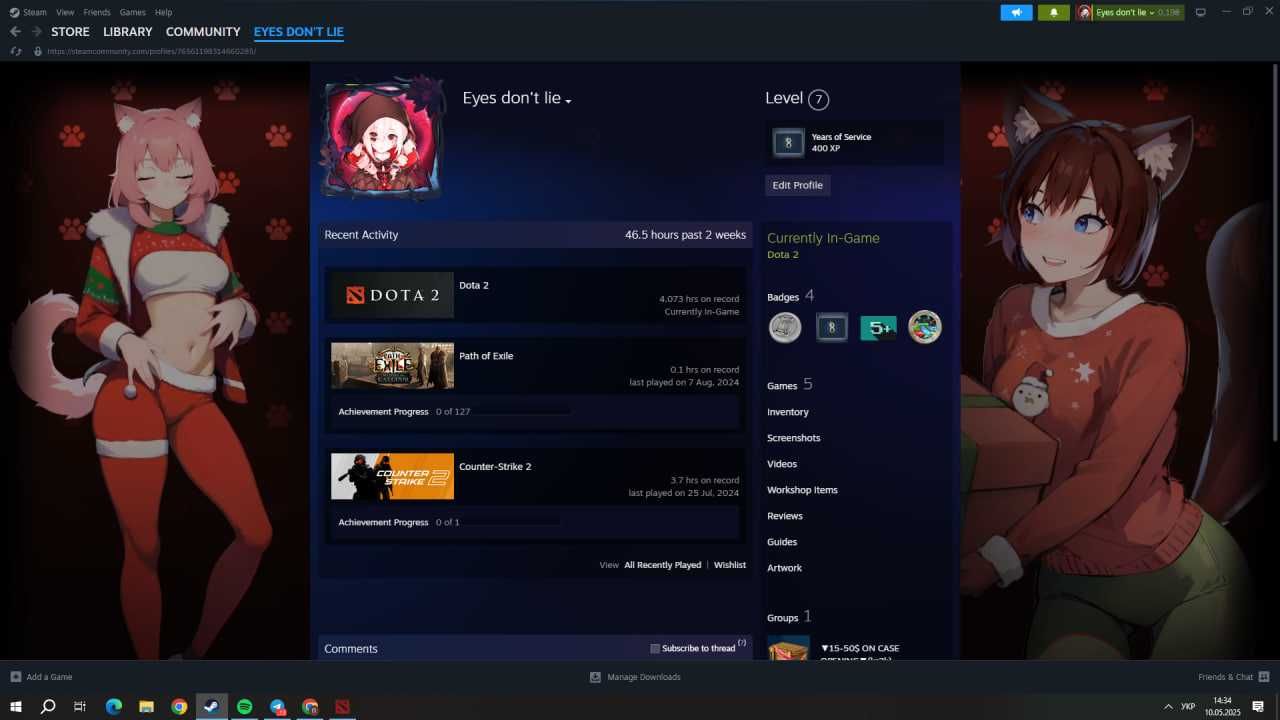Screen dimensions: 1280x720
Task: Switch to the COMMUNITY tab
Action: [203, 32]
